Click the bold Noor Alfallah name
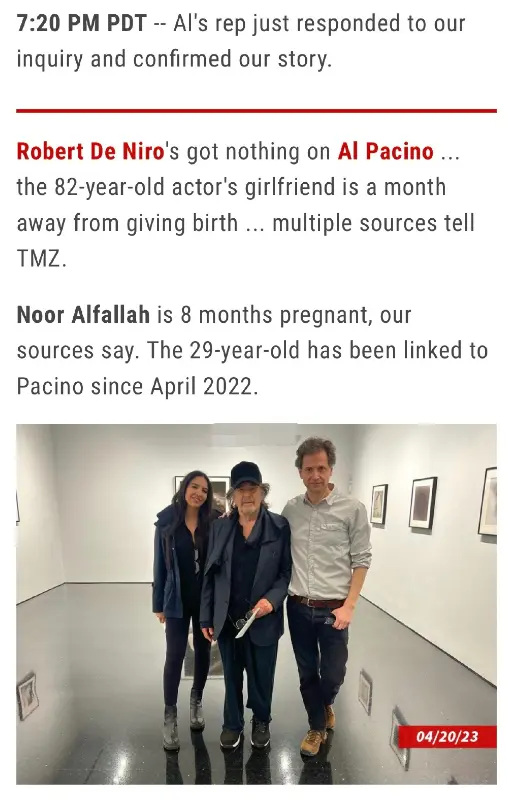Screen dimensions: 507x801 coord(83,315)
